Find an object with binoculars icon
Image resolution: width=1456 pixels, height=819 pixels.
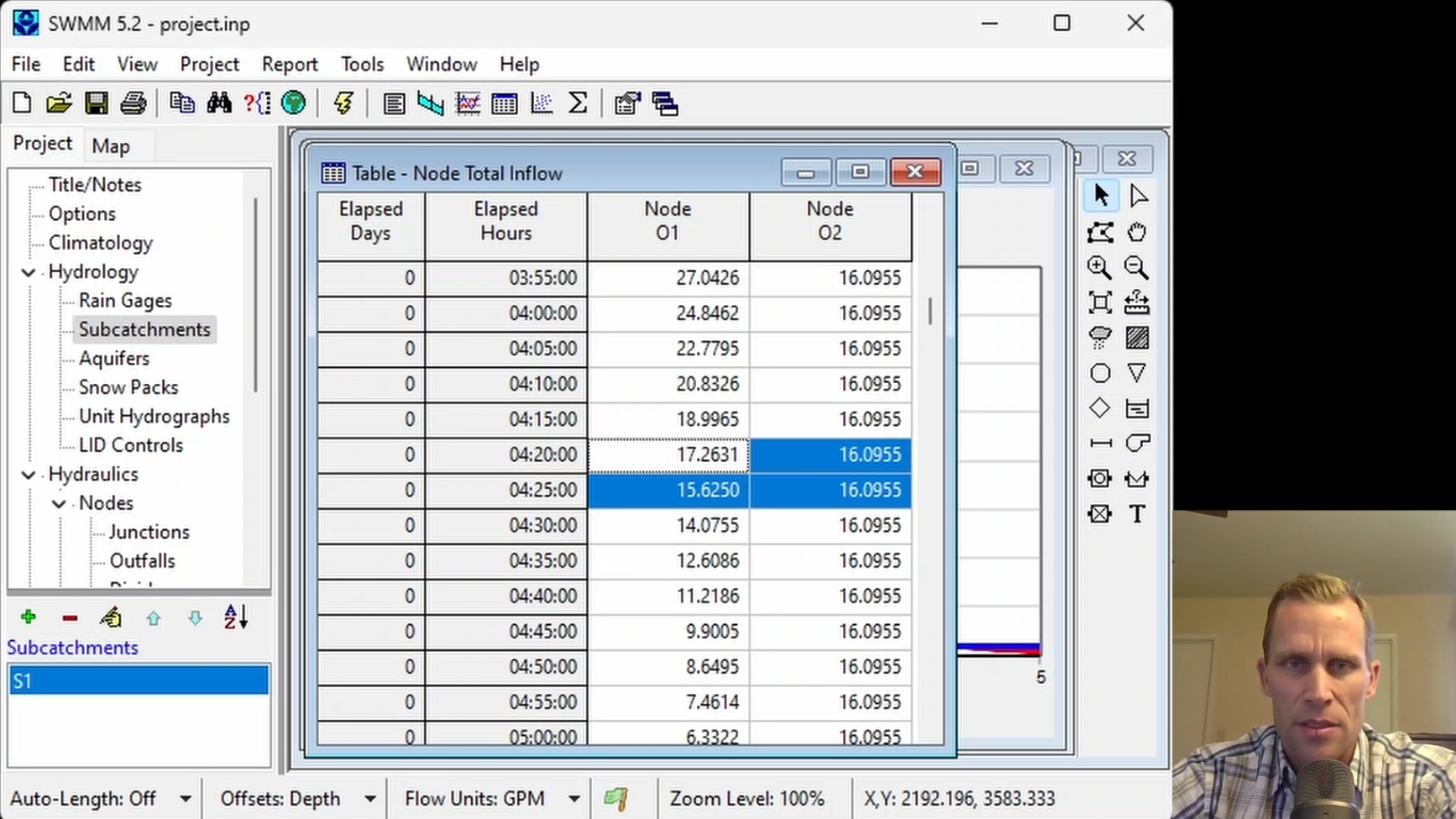219,103
